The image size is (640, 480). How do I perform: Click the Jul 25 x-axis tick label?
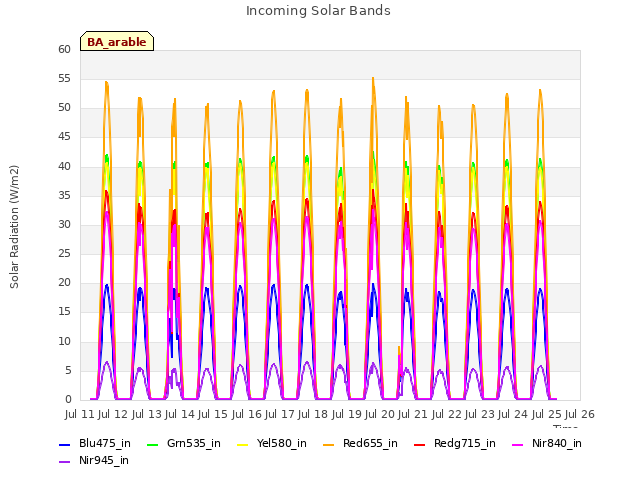[x=547, y=414]
